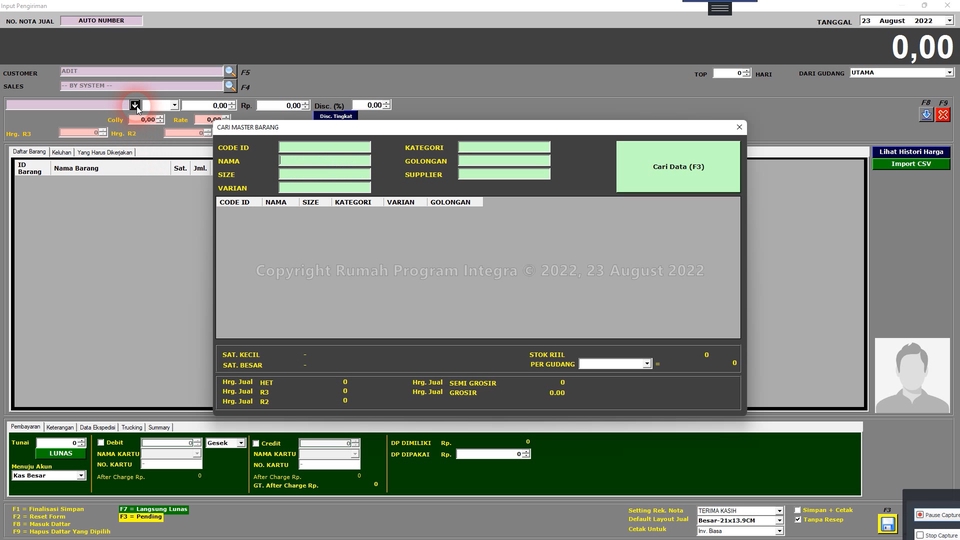
Task: Click the Debit NO. KARTU field
Action: point(171,465)
